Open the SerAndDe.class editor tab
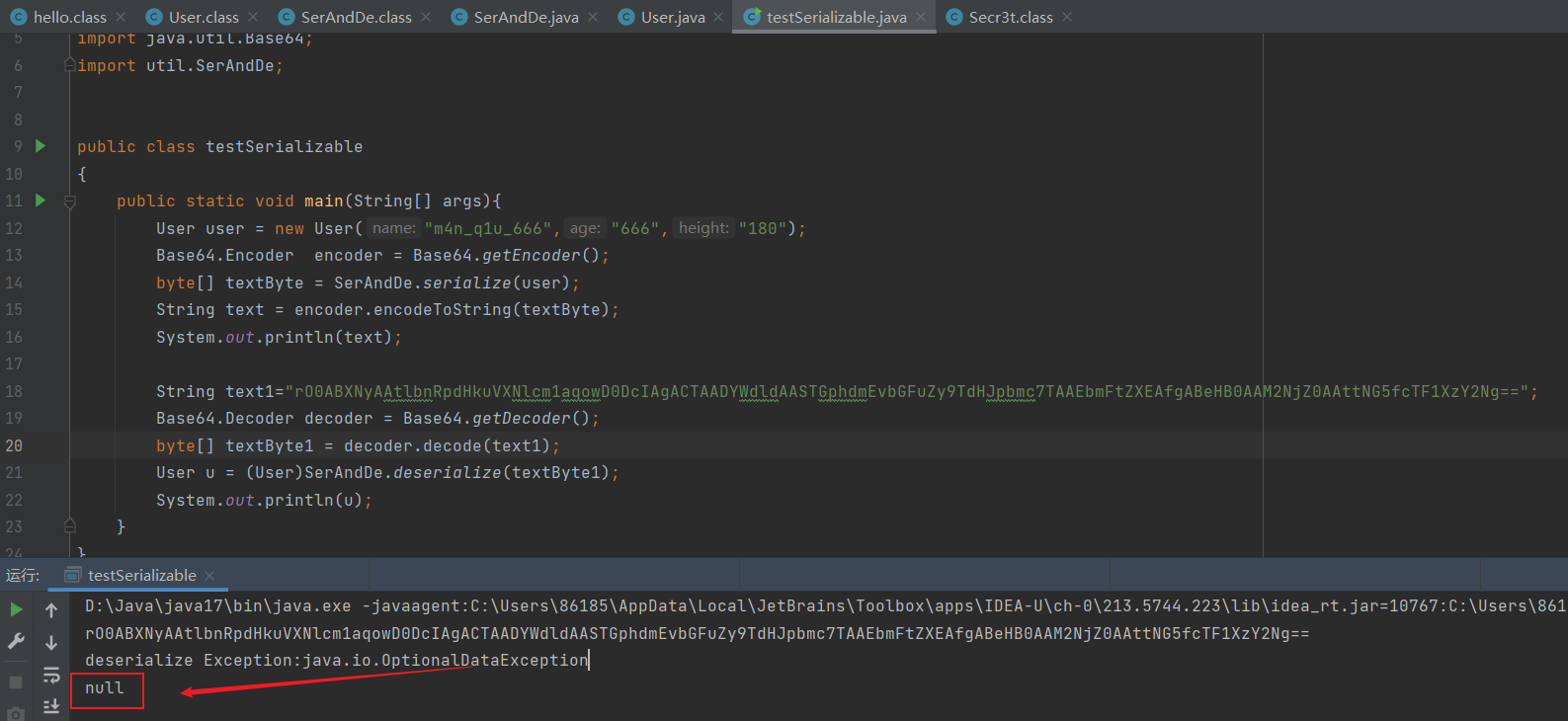The width and height of the screenshot is (1568, 721). click(x=356, y=17)
